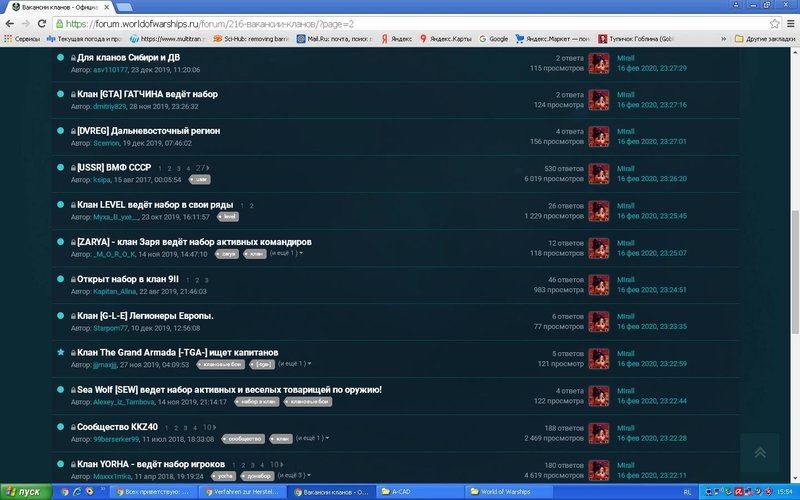Open Mirall avatar on Легионеры Европы row
This screenshot has height=500, width=800.
(598, 321)
